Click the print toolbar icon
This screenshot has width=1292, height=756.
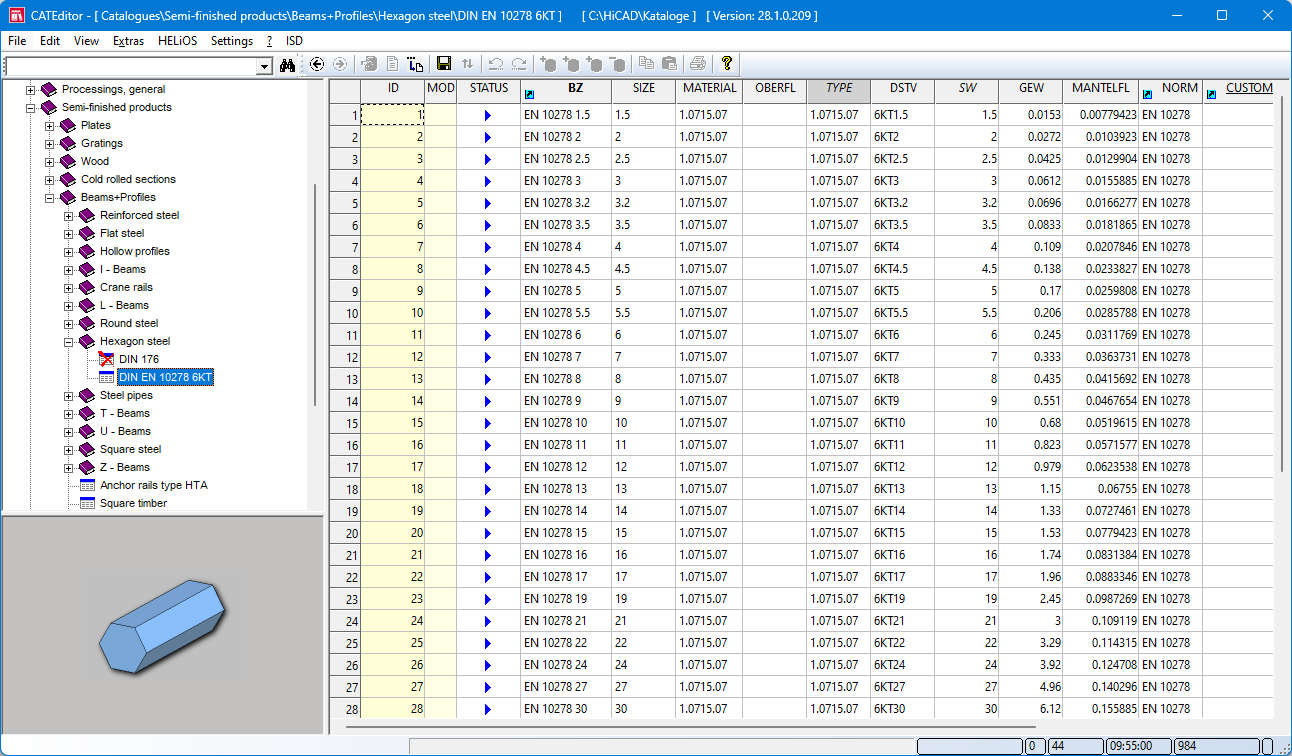click(x=698, y=64)
